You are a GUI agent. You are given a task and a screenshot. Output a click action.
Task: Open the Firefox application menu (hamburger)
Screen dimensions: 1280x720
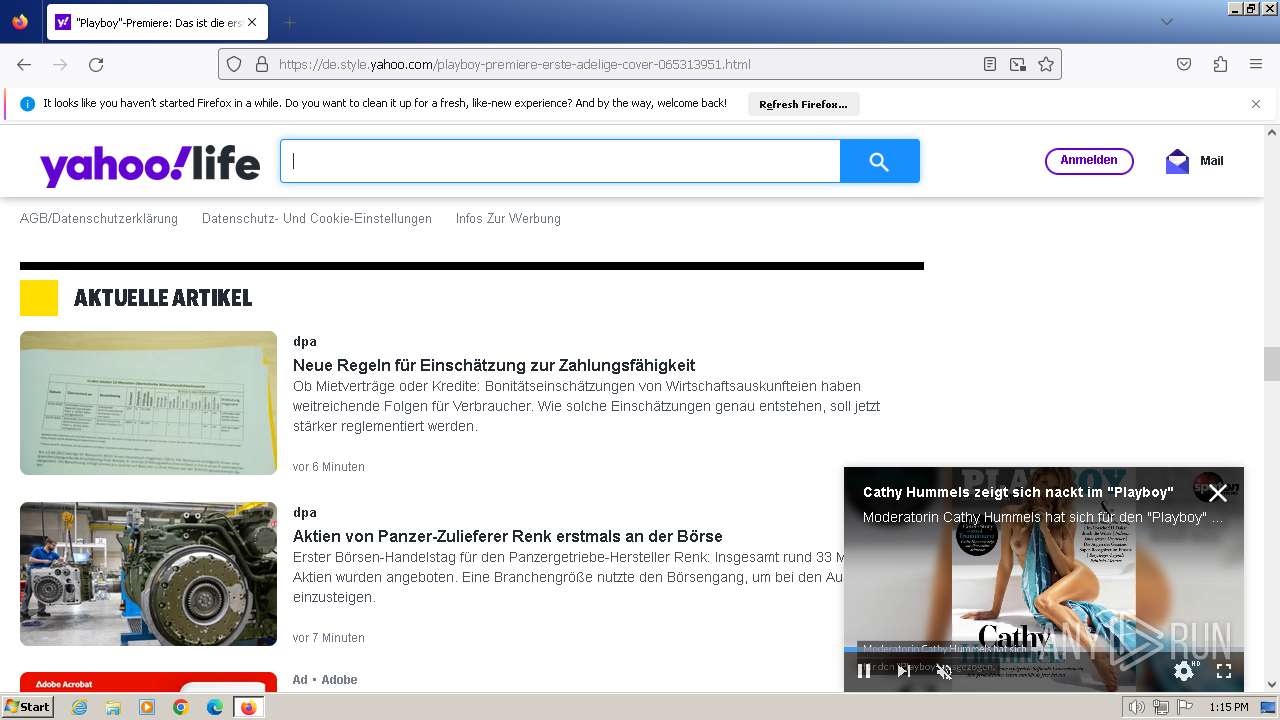pyautogui.click(x=1256, y=64)
